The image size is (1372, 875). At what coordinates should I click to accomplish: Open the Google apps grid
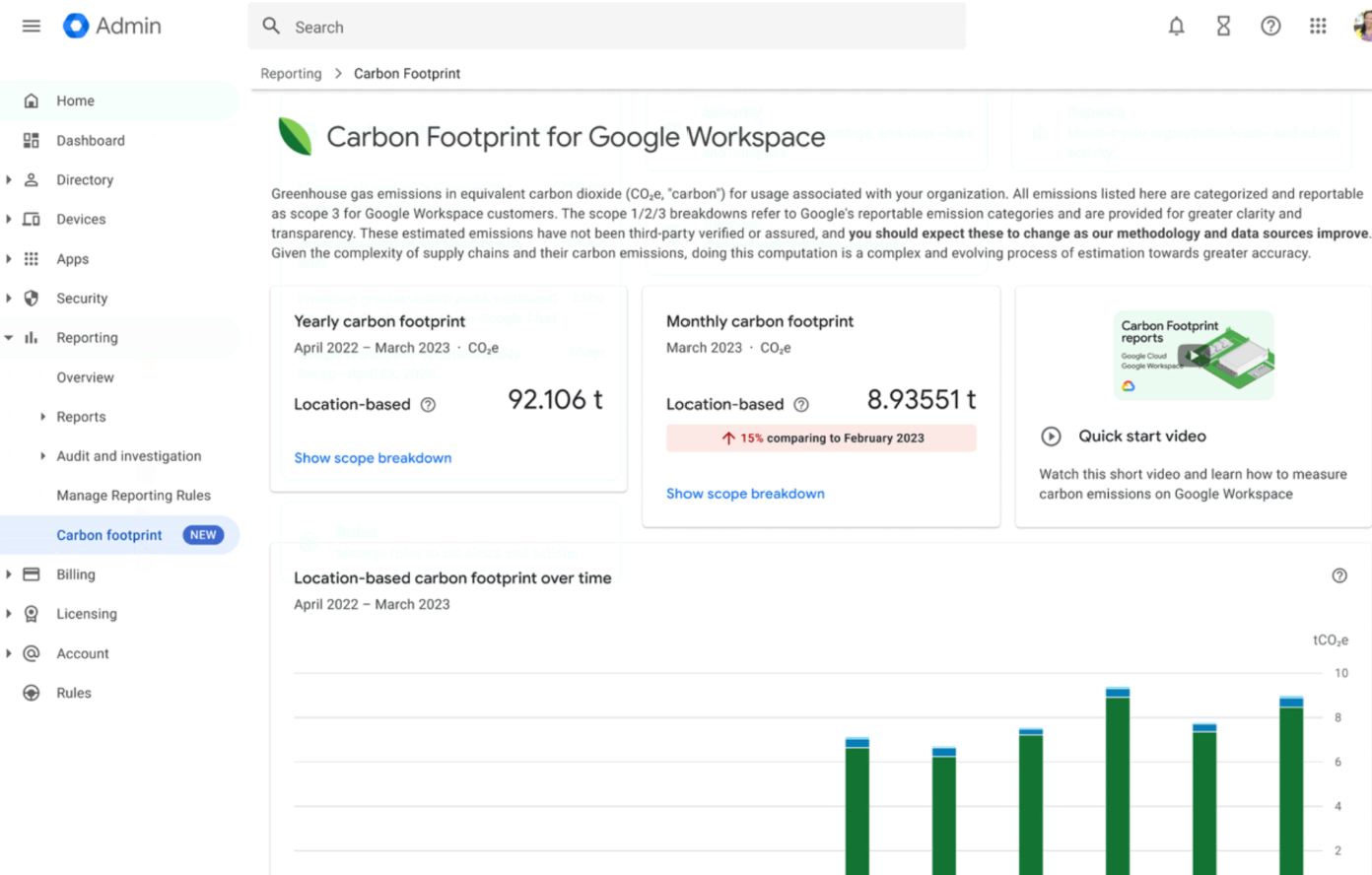(x=1318, y=27)
